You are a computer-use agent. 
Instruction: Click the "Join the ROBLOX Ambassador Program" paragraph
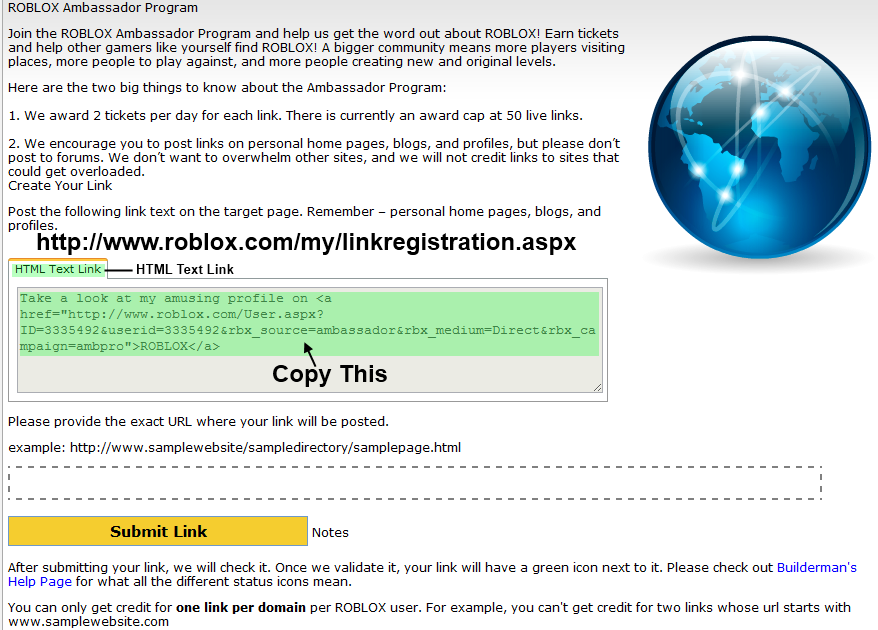pyautogui.click(x=316, y=48)
